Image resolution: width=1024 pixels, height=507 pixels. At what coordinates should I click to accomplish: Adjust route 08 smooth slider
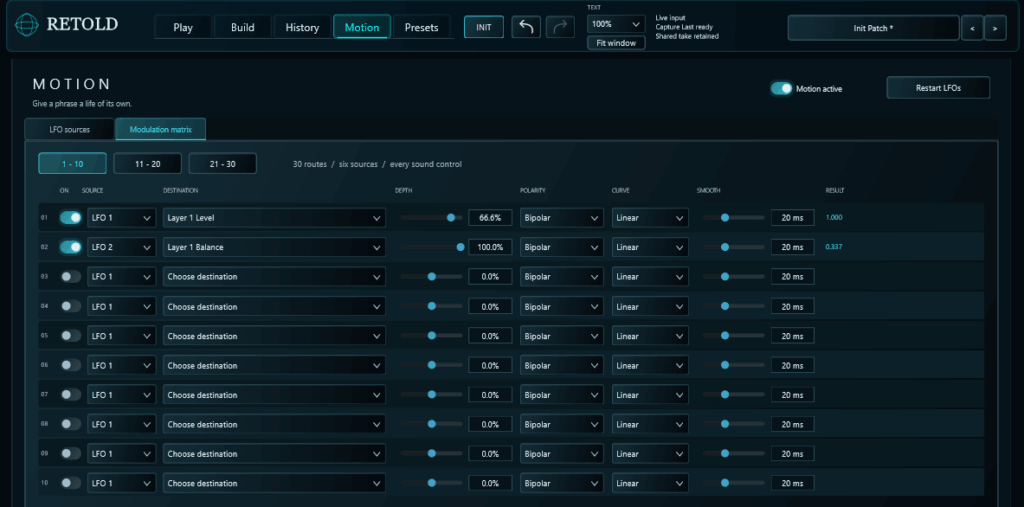point(733,424)
